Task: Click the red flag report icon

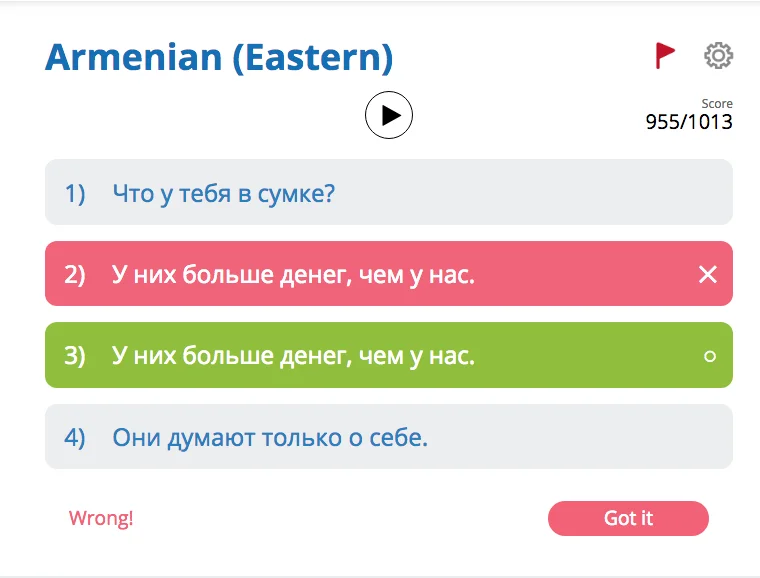Action: pos(665,56)
